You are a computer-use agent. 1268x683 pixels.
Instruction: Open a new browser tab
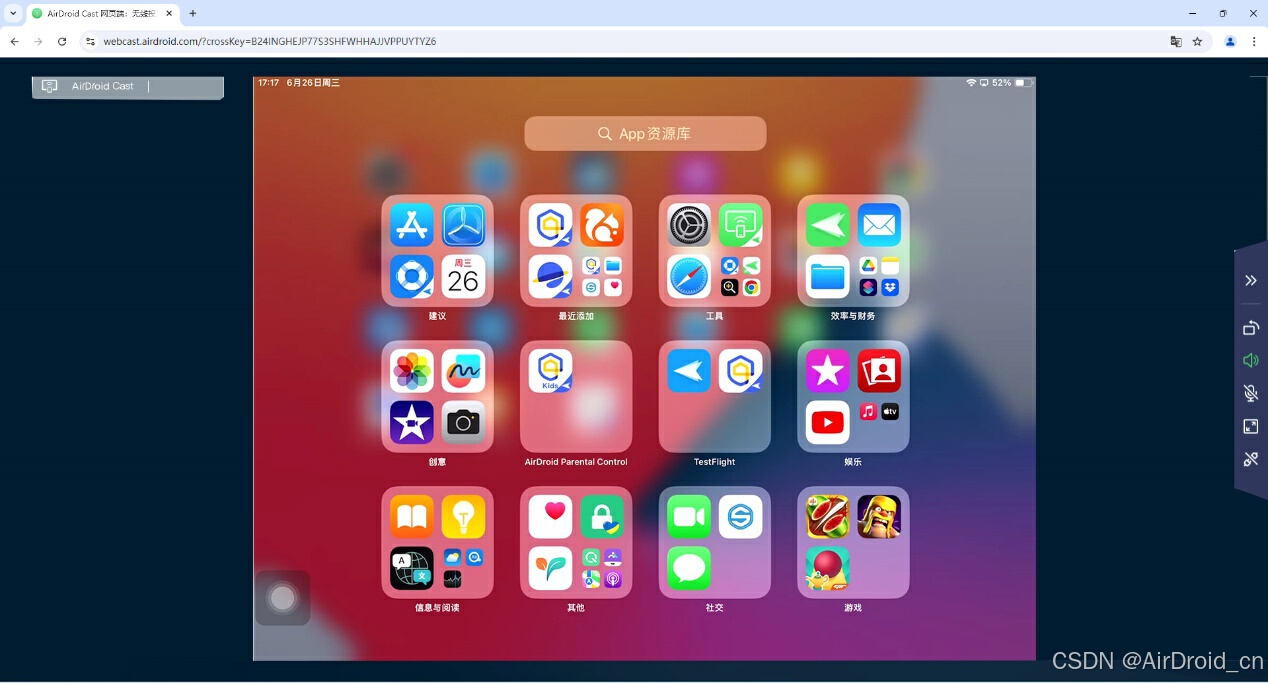pos(193,13)
